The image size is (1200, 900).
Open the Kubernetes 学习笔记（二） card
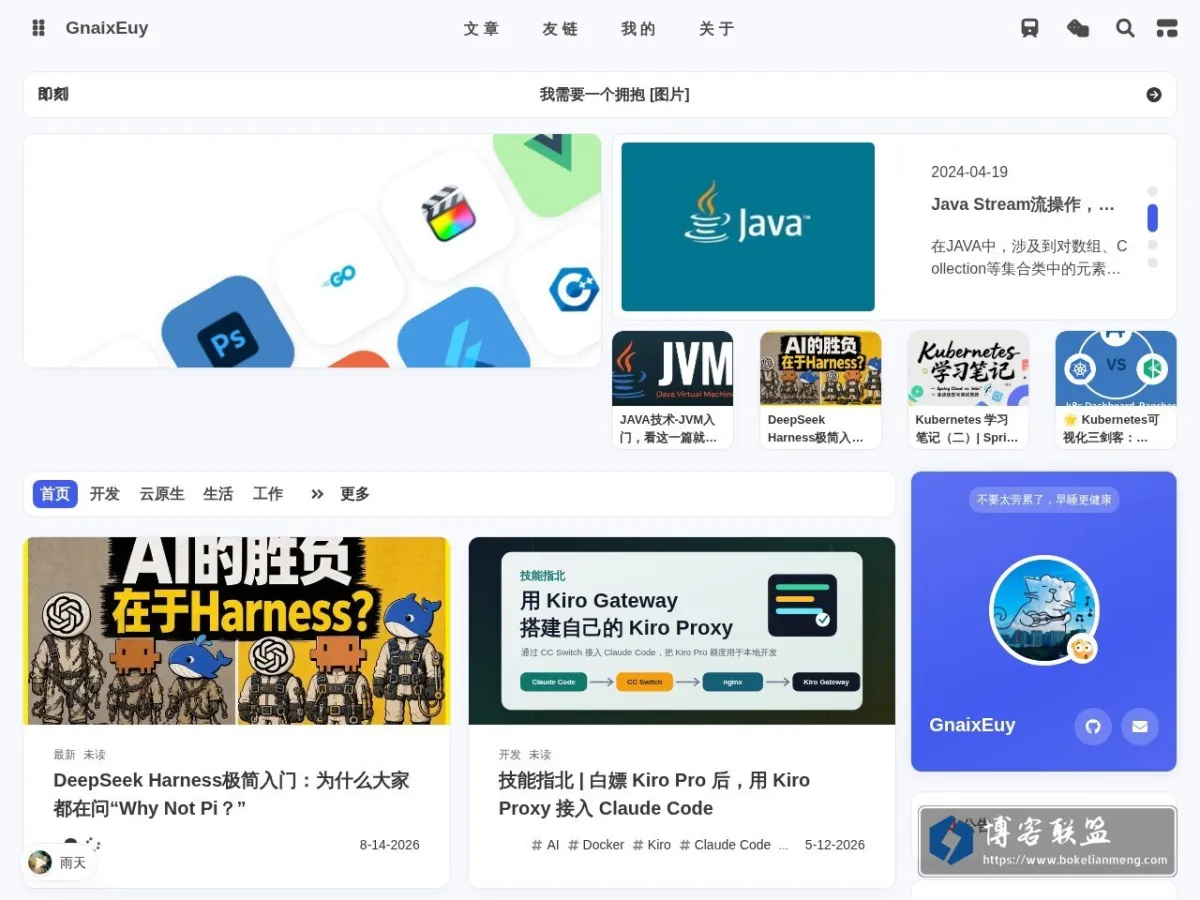968,390
